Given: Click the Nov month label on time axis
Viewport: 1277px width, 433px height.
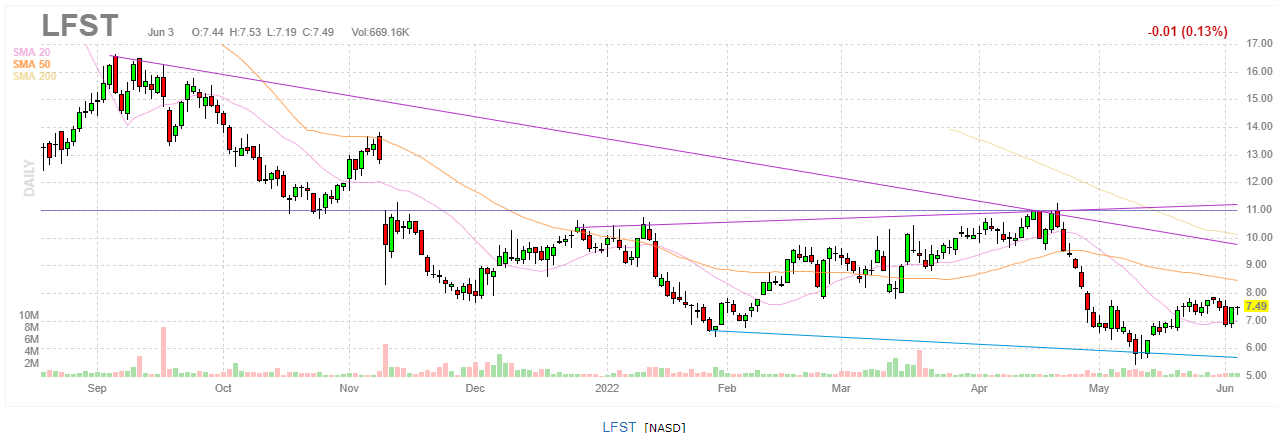Looking at the screenshot, I should click(349, 386).
